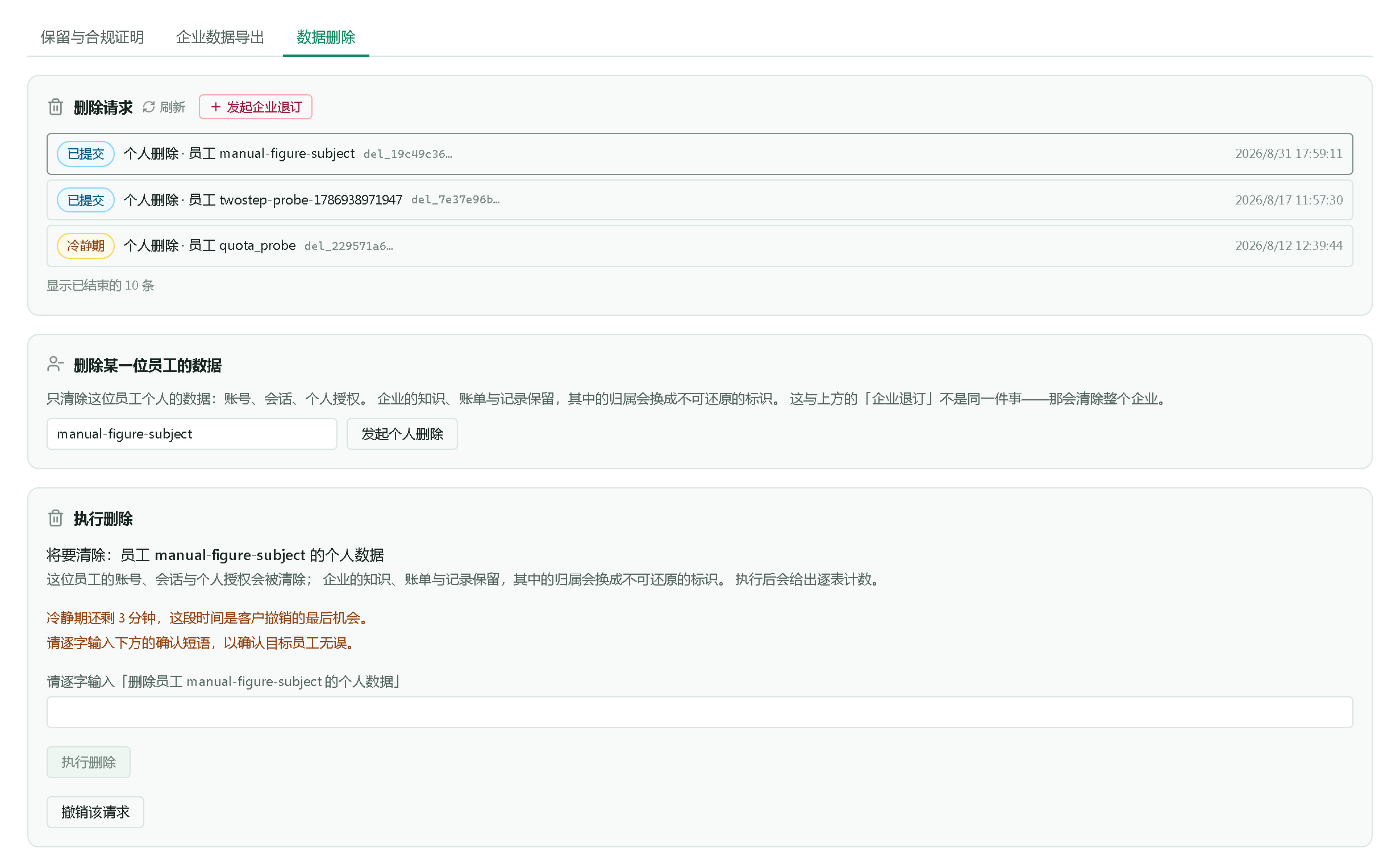This screenshot has height=861, width=1400.
Task: Select the 数据删除 tab
Action: [326, 37]
